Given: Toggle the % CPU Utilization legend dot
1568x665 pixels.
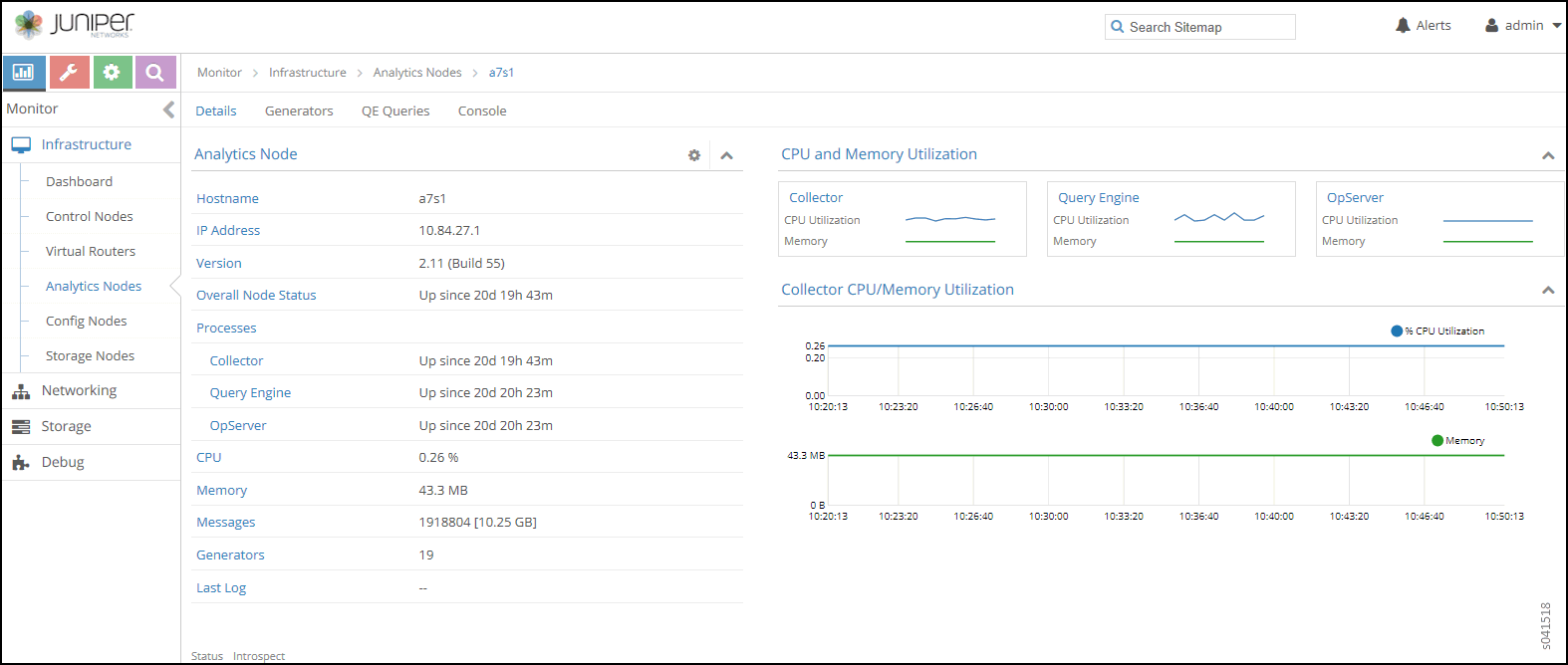Looking at the screenshot, I should pyautogui.click(x=1397, y=332).
